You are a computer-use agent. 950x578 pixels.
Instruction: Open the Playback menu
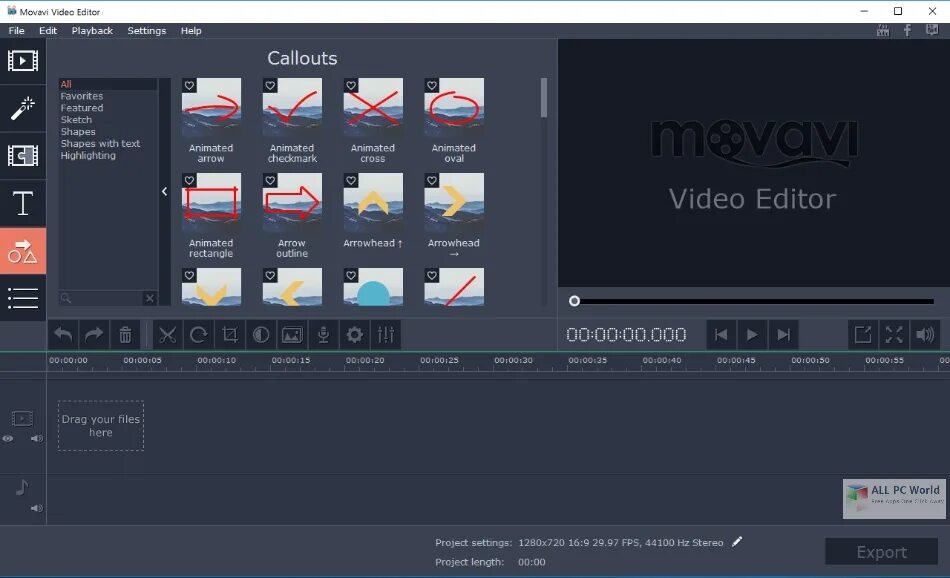pos(92,30)
